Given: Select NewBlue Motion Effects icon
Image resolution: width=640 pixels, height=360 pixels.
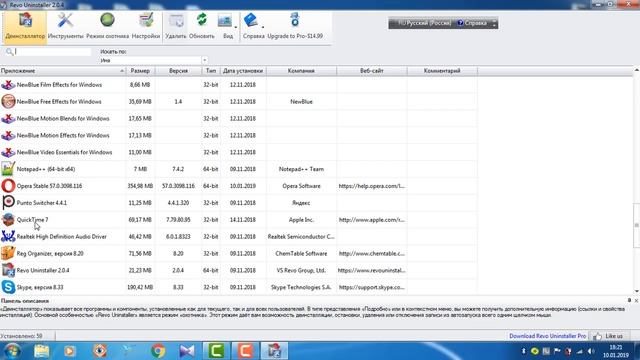Looking at the screenshot, I should tap(8, 136).
